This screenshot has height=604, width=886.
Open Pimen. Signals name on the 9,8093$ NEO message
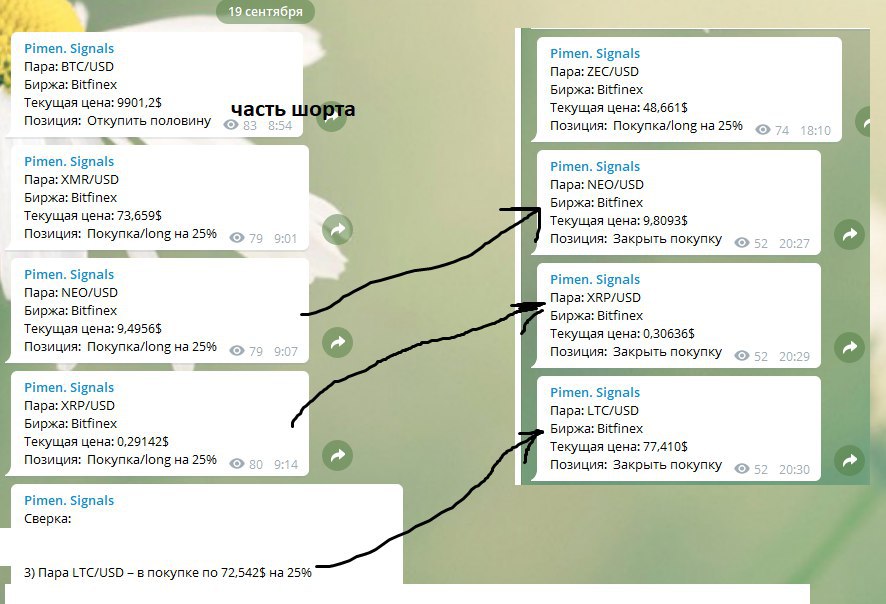pos(595,167)
